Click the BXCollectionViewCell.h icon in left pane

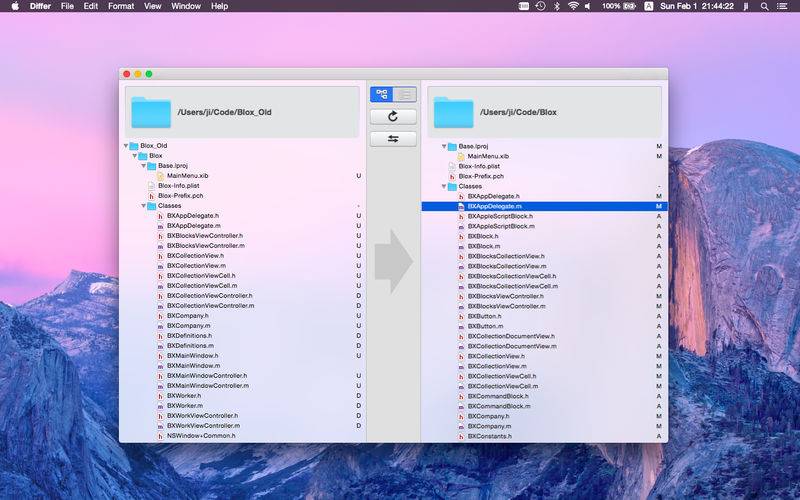(x=161, y=276)
